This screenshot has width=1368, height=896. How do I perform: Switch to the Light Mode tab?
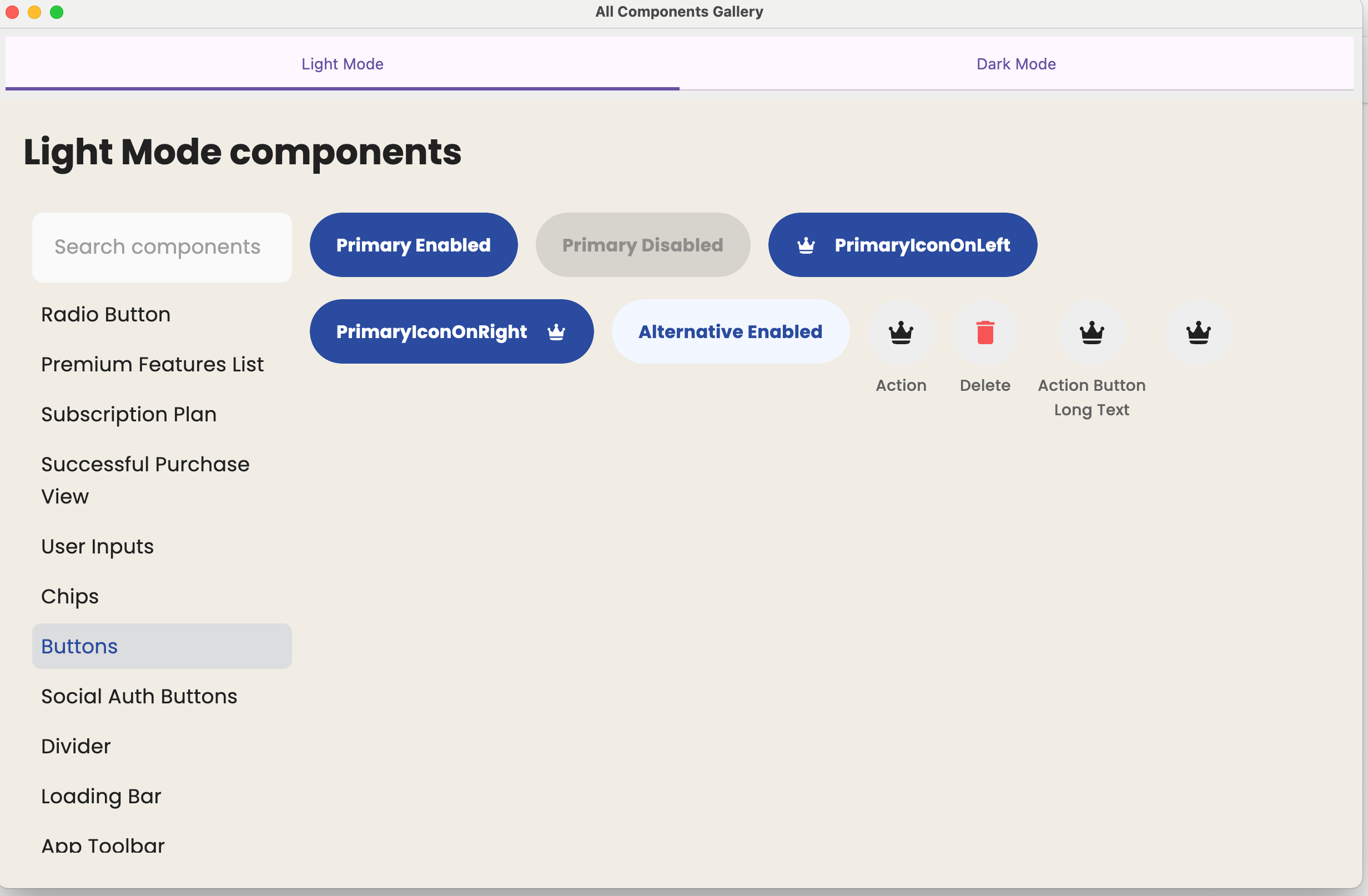tap(342, 64)
